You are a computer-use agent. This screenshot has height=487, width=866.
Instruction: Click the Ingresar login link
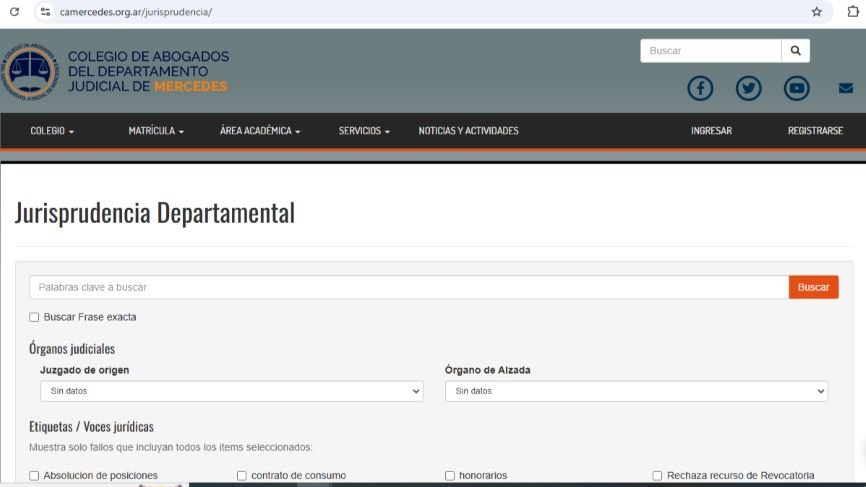tap(711, 131)
